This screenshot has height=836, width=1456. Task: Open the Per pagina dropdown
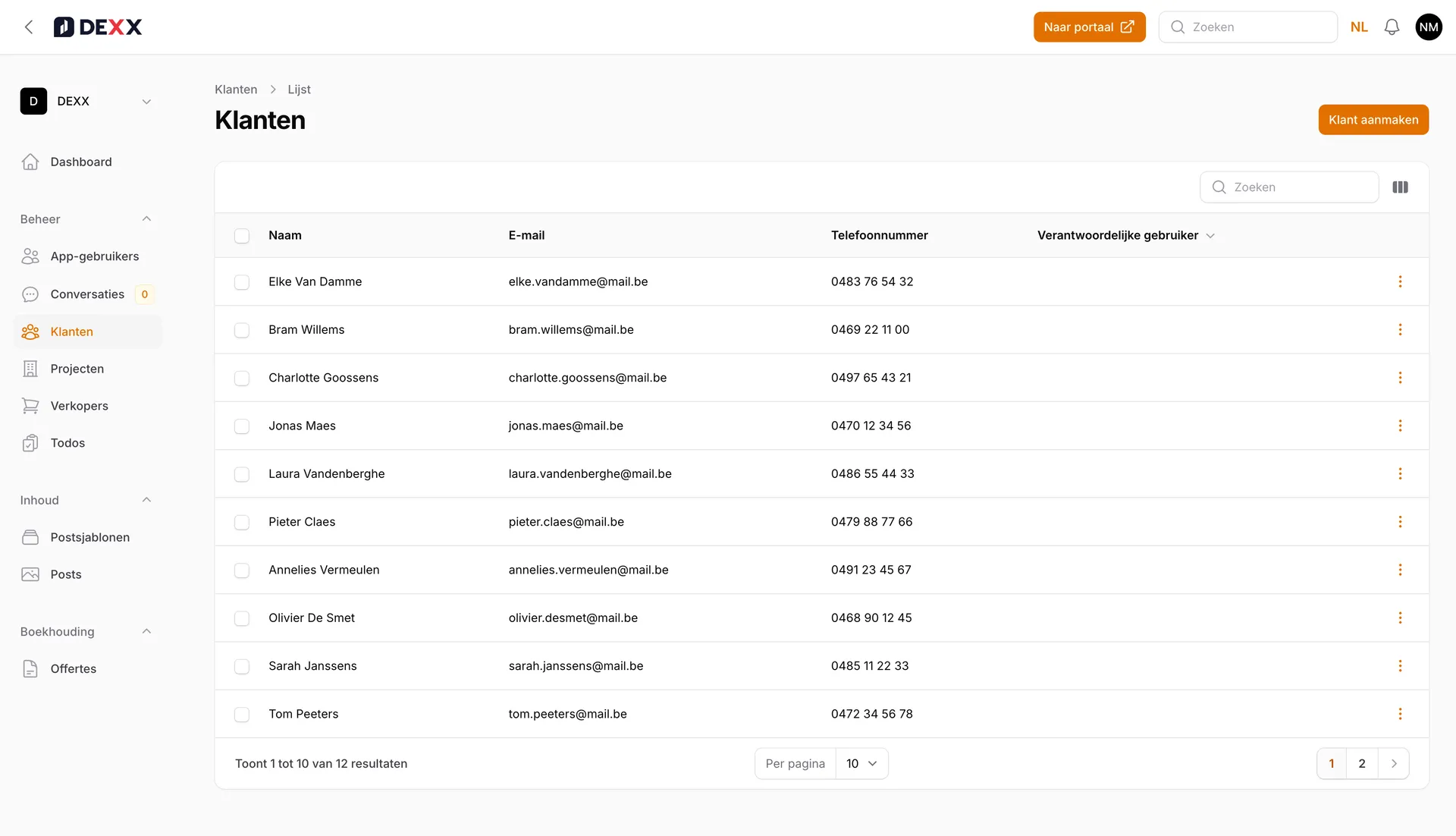click(x=861, y=764)
